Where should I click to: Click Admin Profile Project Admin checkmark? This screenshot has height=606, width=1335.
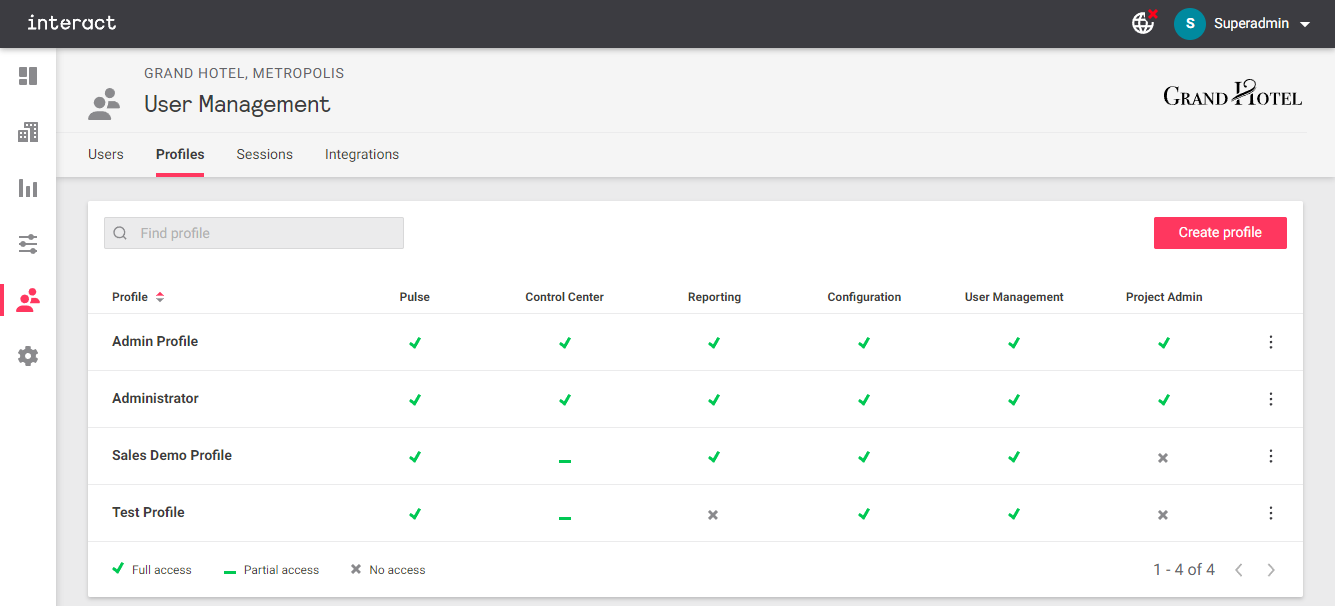(x=1164, y=342)
